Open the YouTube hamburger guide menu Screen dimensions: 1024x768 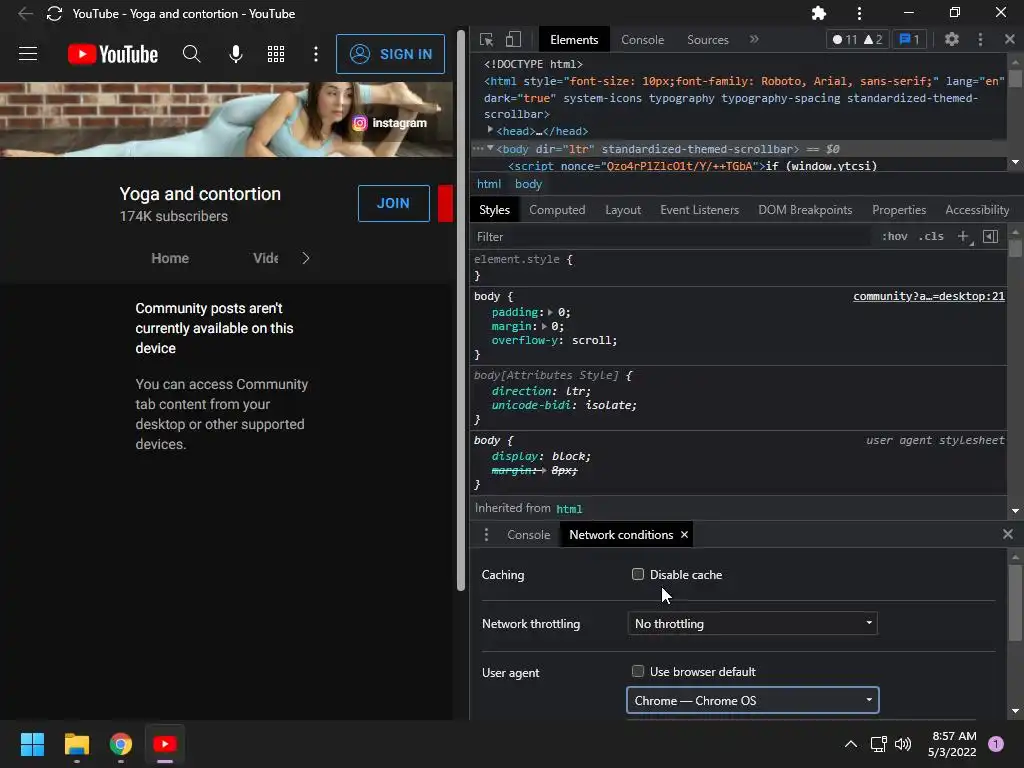[x=27, y=54]
